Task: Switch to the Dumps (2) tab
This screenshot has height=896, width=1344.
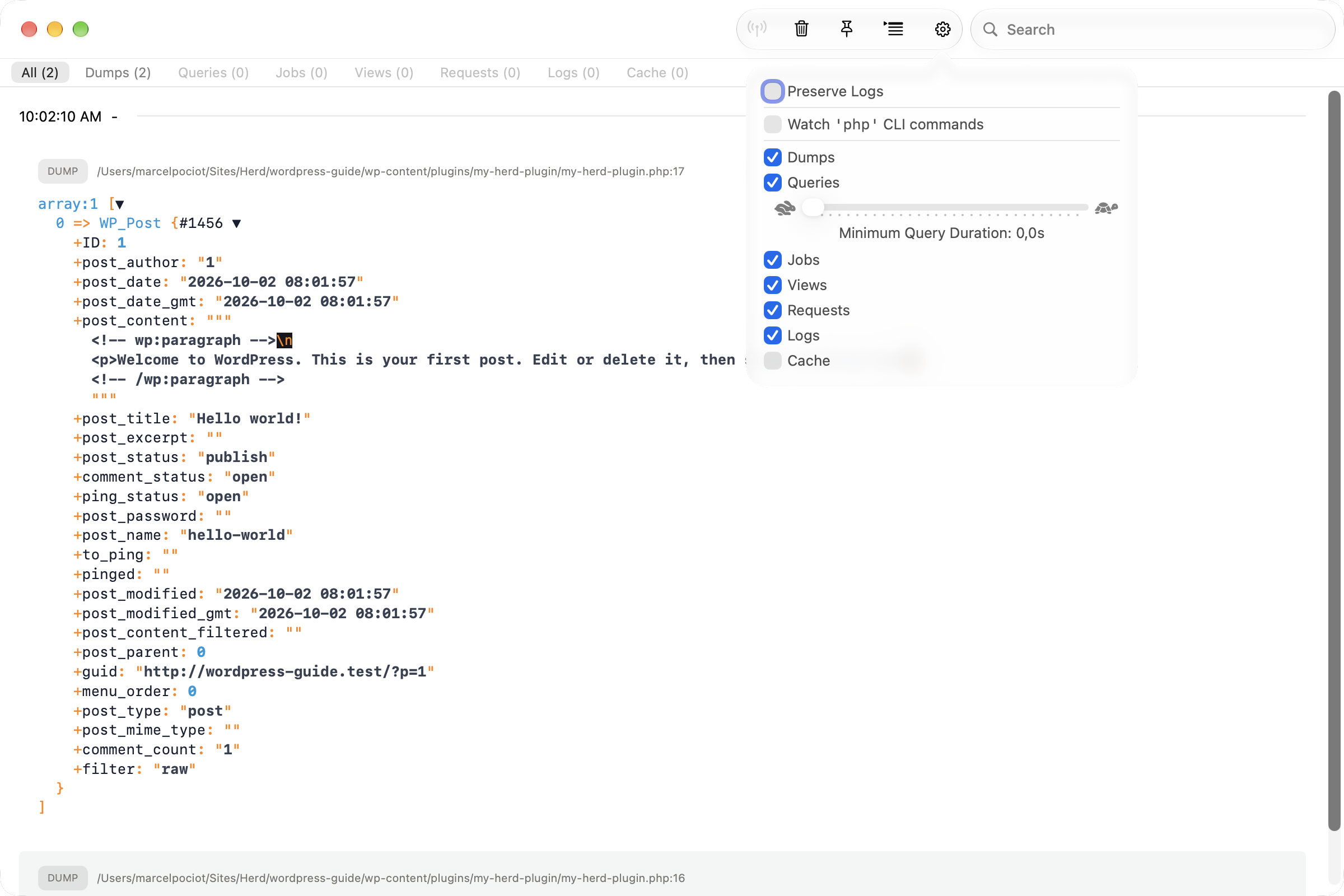Action: click(118, 73)
